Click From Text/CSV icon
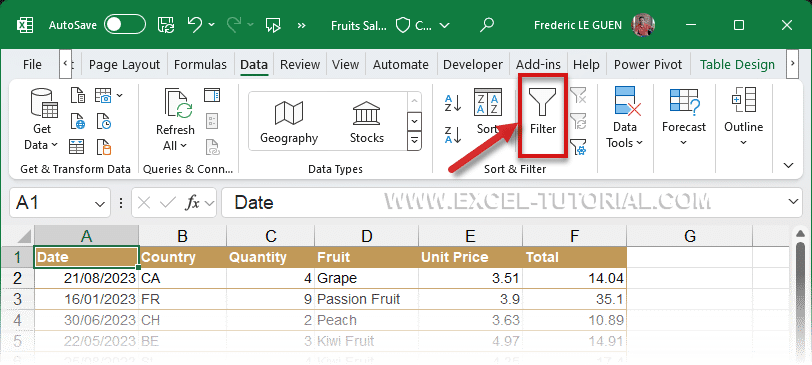812x365 pixels. click(x=78, y=96)
